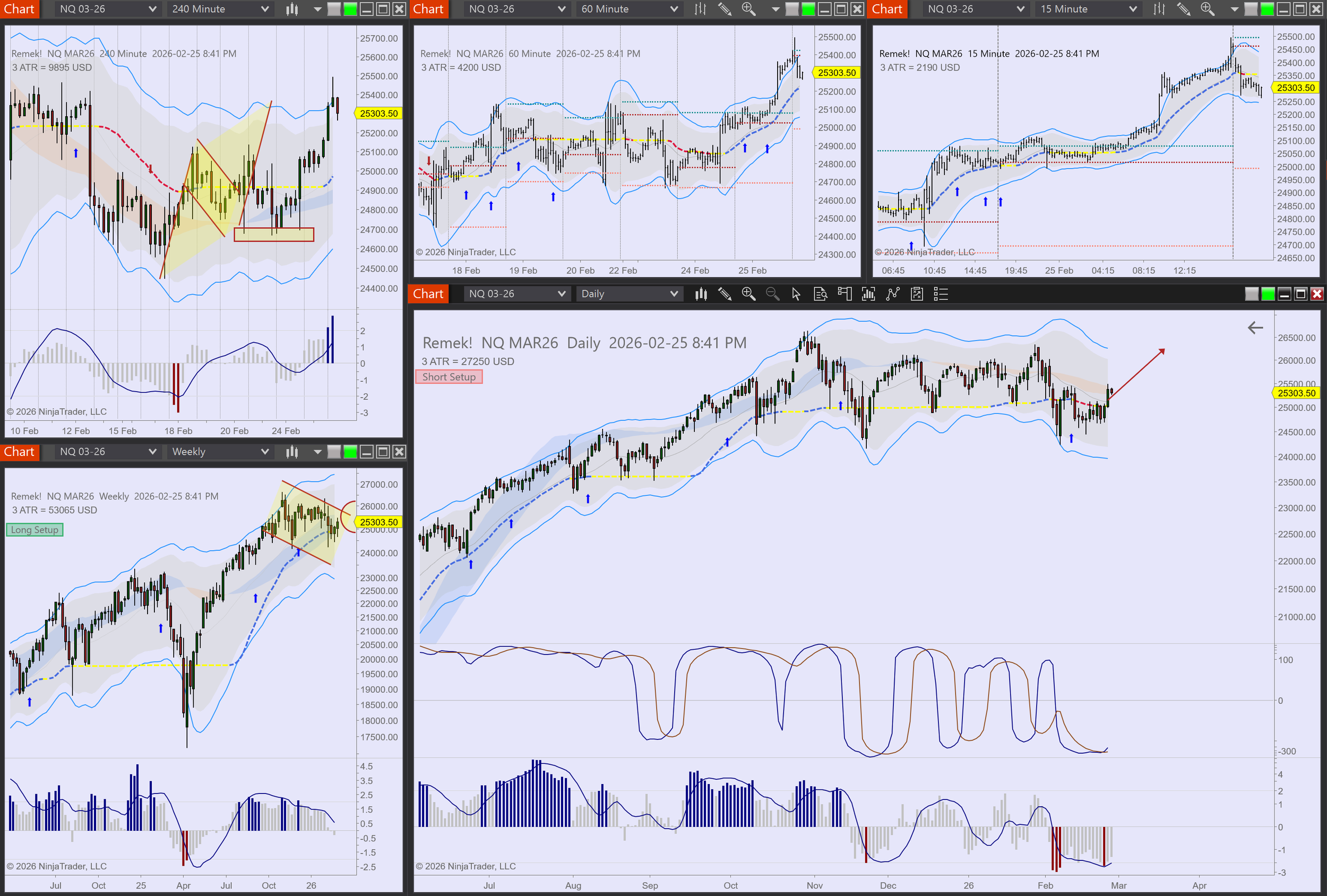Viewport: 1327px width, 896px height.
Task: Toggle green link button in Daily chart
Action: (x=1268, y=294)
